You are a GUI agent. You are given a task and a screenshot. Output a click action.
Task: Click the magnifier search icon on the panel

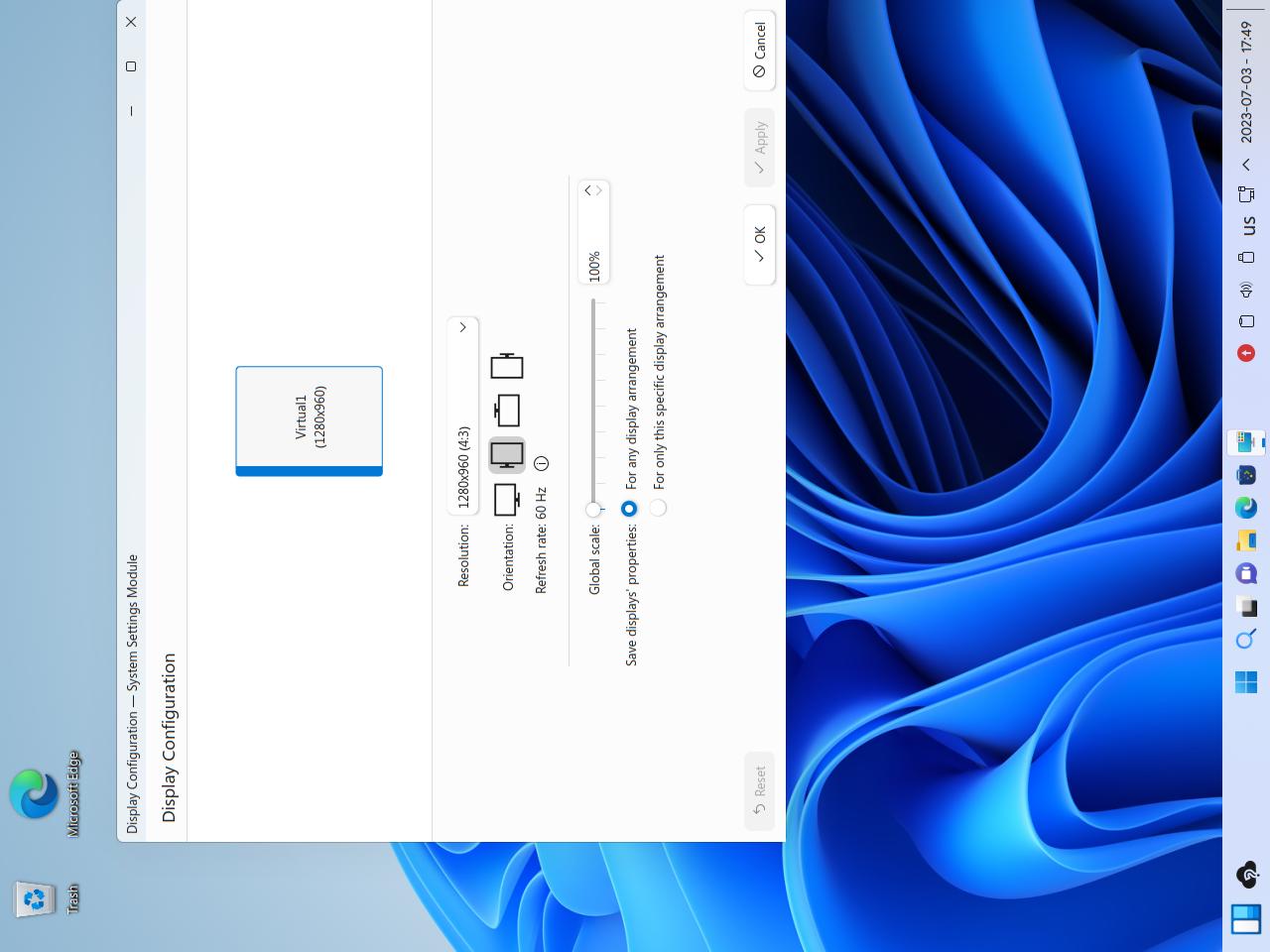(x=1246, y=640)
